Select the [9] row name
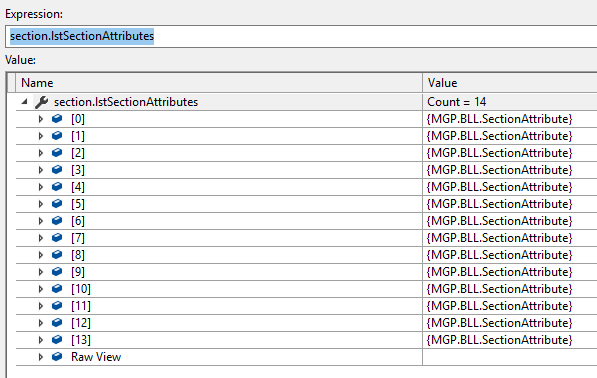 tap(78, 272)
